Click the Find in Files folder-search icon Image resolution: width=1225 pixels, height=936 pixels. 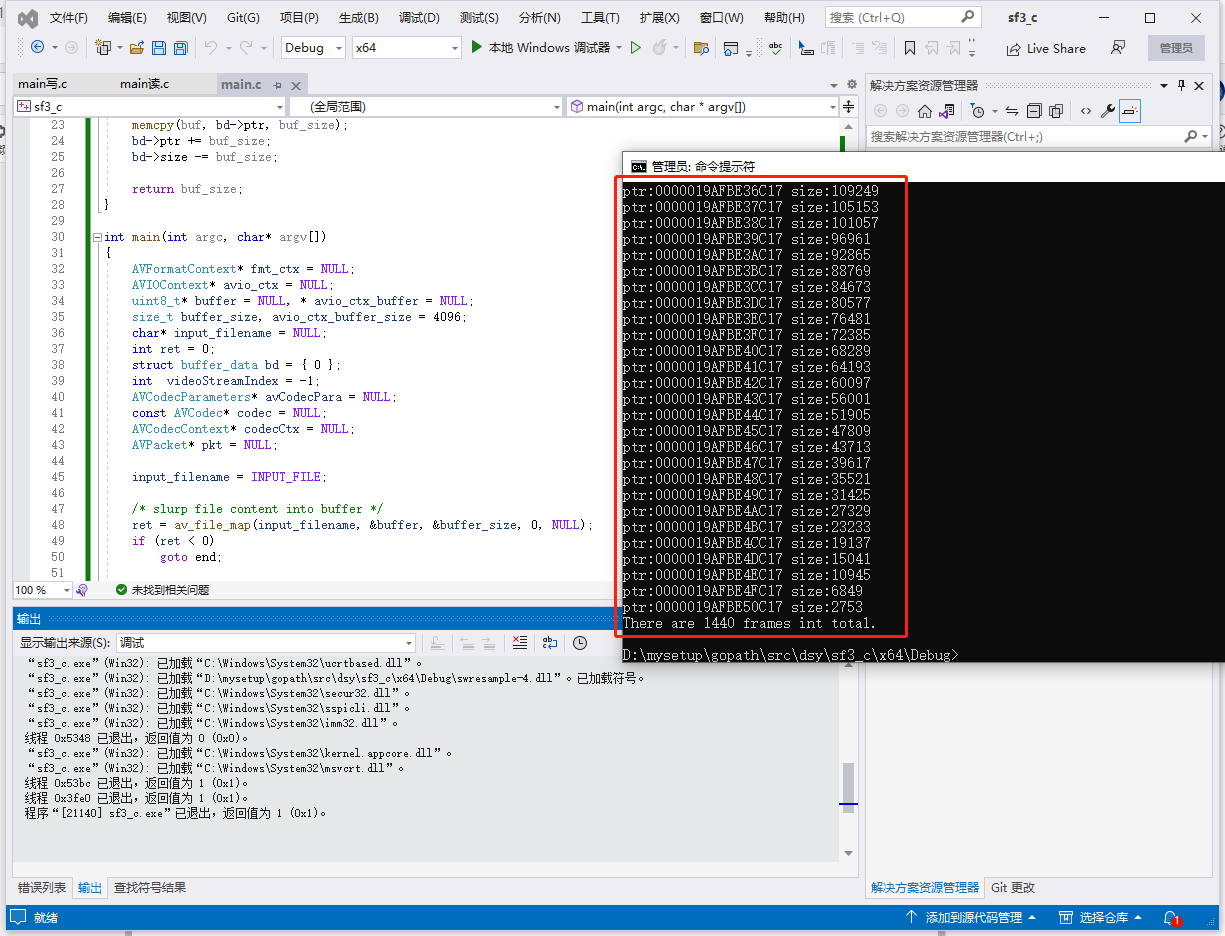[x=701, y=47]
